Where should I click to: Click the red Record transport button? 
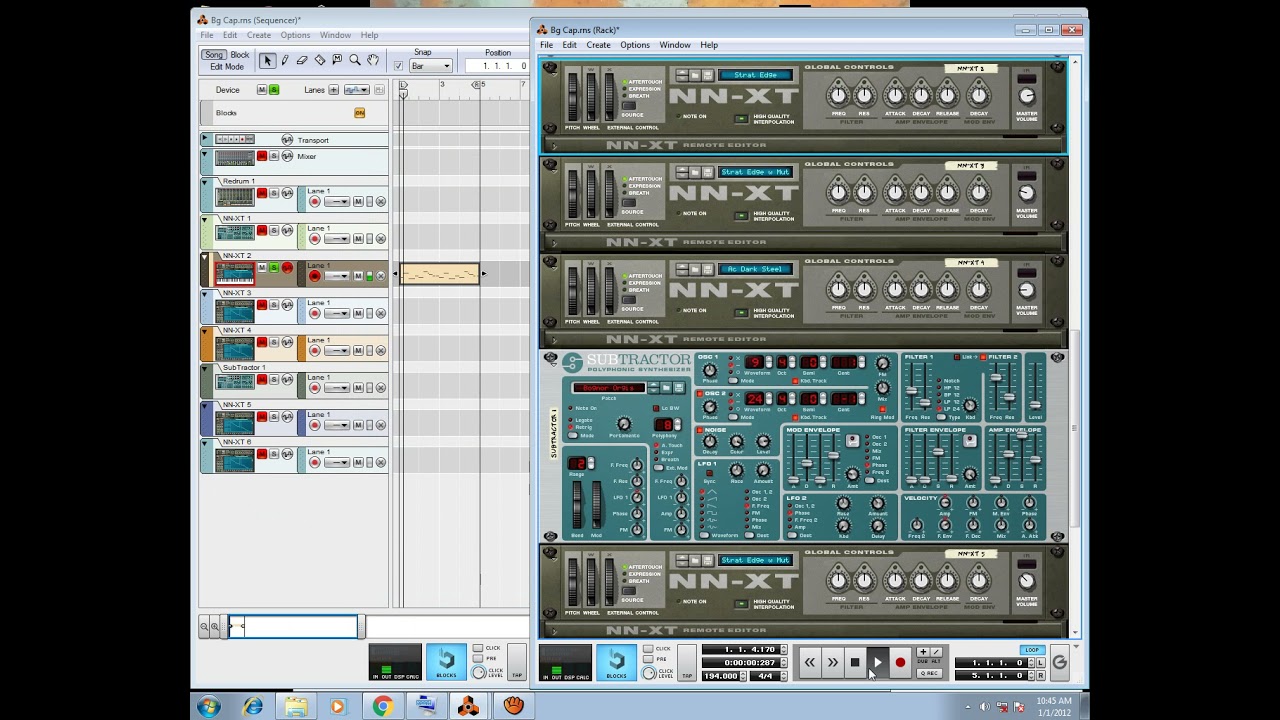(x=900, y=662)
